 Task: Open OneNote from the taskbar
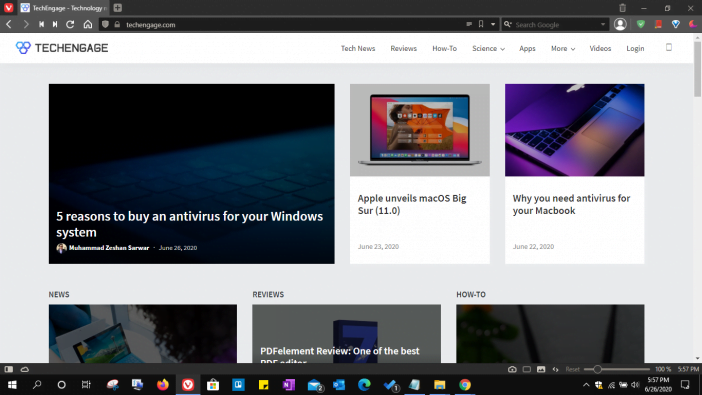pyautogui.click(x=289, y=385)
